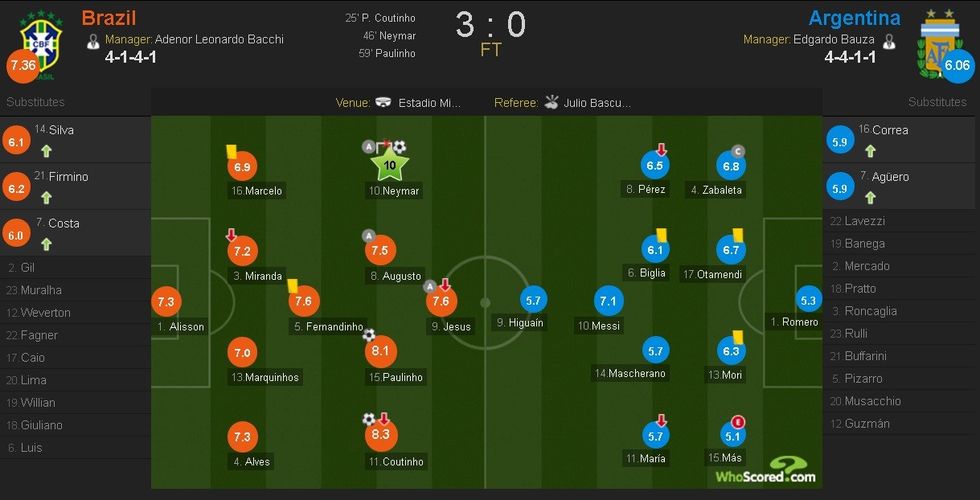
Task: Click goalkeeper Romero's 5.3 rating circle
Action: [x=808, y=300]
